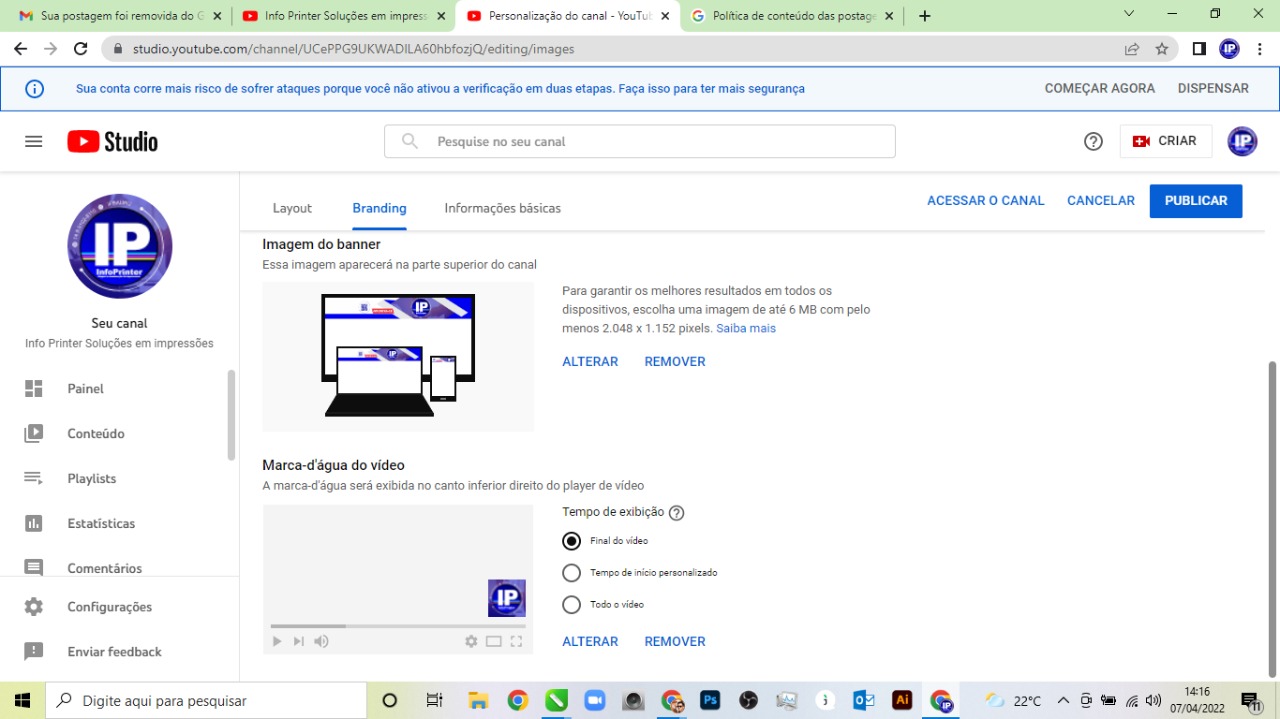Image resolution: width=1280 pixels, height=719 pixels.
Task: Select 'Tempo de início personalizado' option
Action: click(571, 573)
